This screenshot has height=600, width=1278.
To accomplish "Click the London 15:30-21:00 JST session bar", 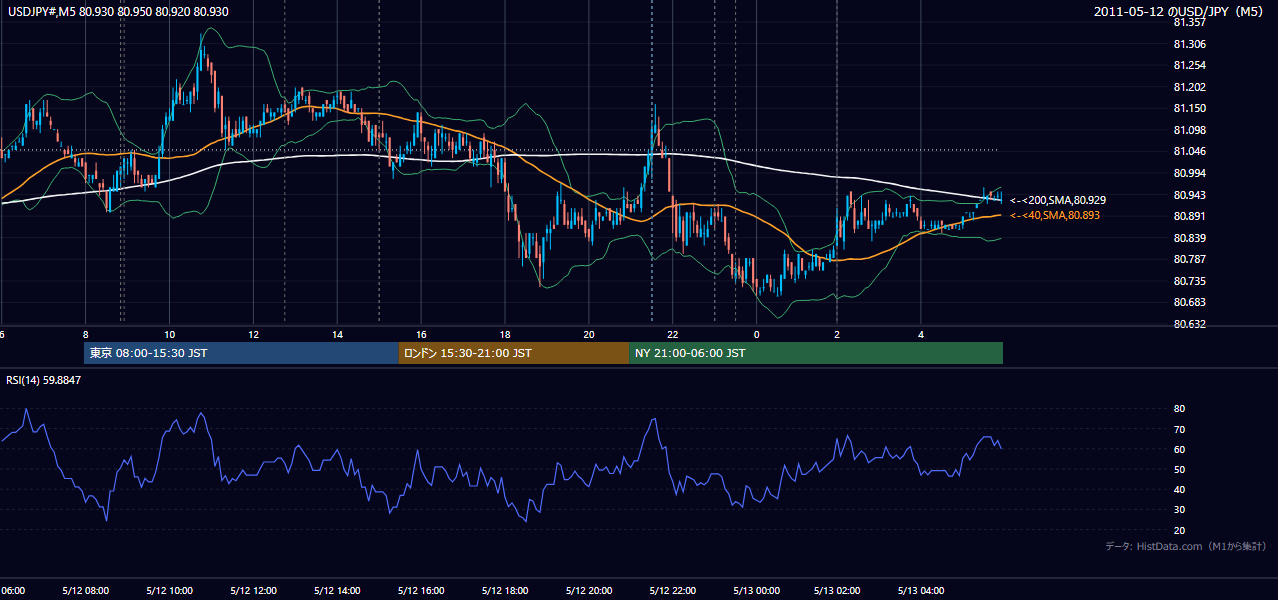I will (514, 353).
